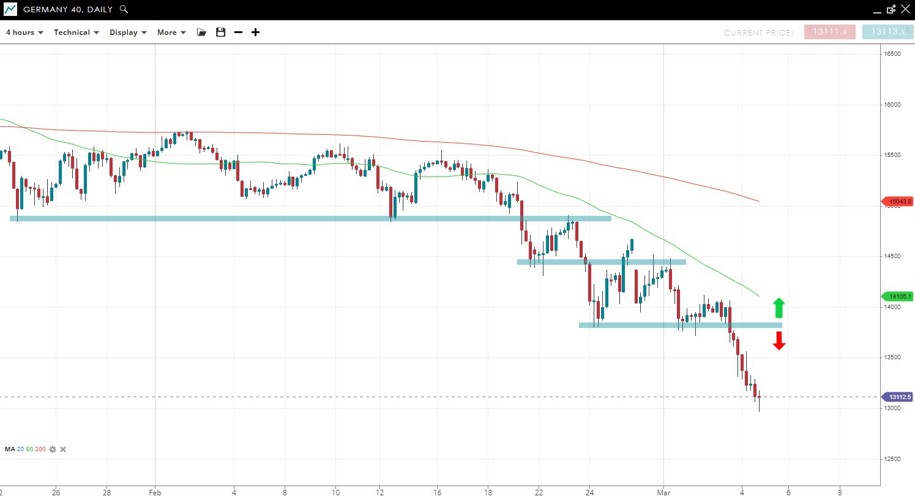This screenshot has width=915, height=498.
Task: Click the green 50 MA value label
Action: 898,296
